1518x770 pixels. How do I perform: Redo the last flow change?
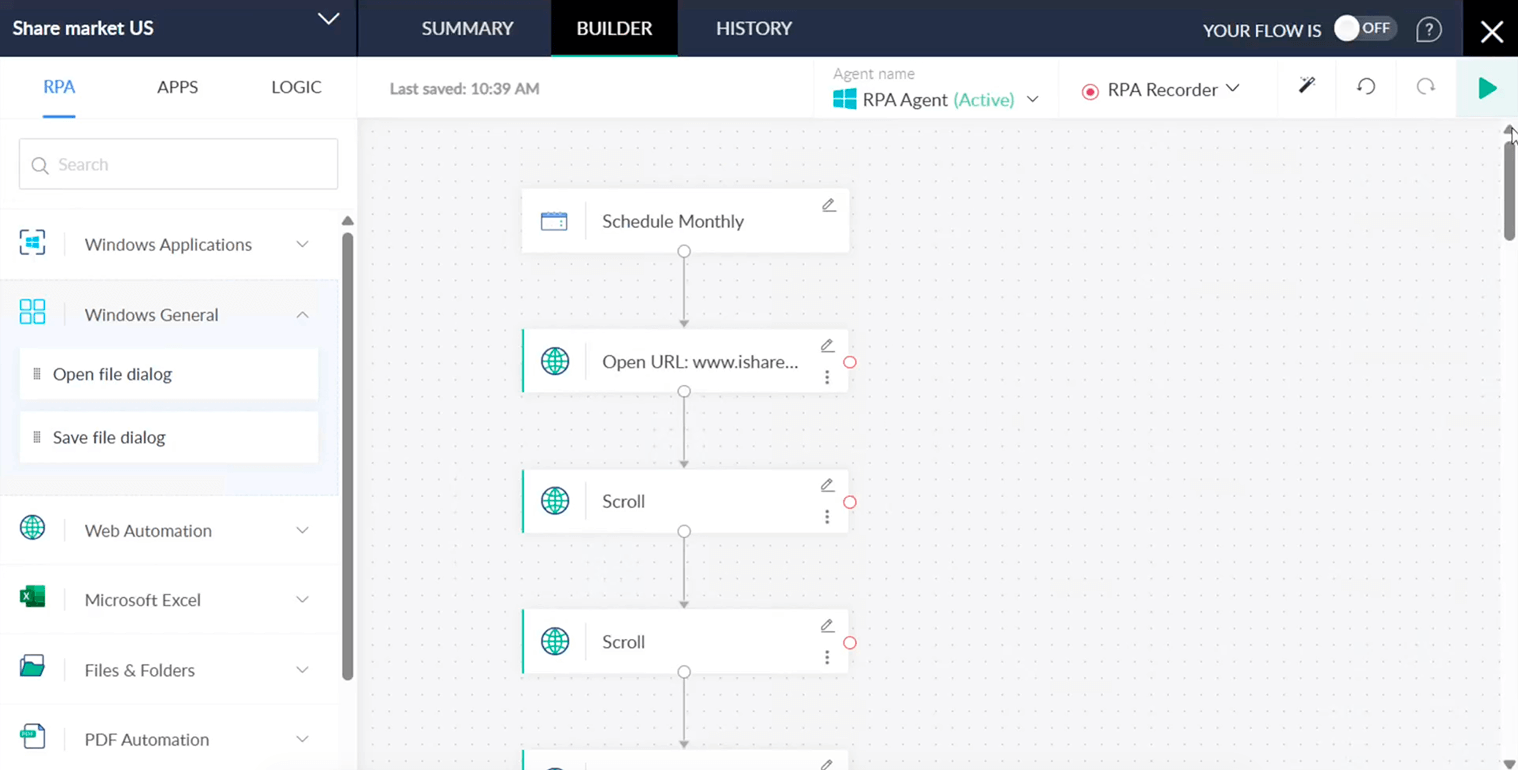pos(1426,88)
